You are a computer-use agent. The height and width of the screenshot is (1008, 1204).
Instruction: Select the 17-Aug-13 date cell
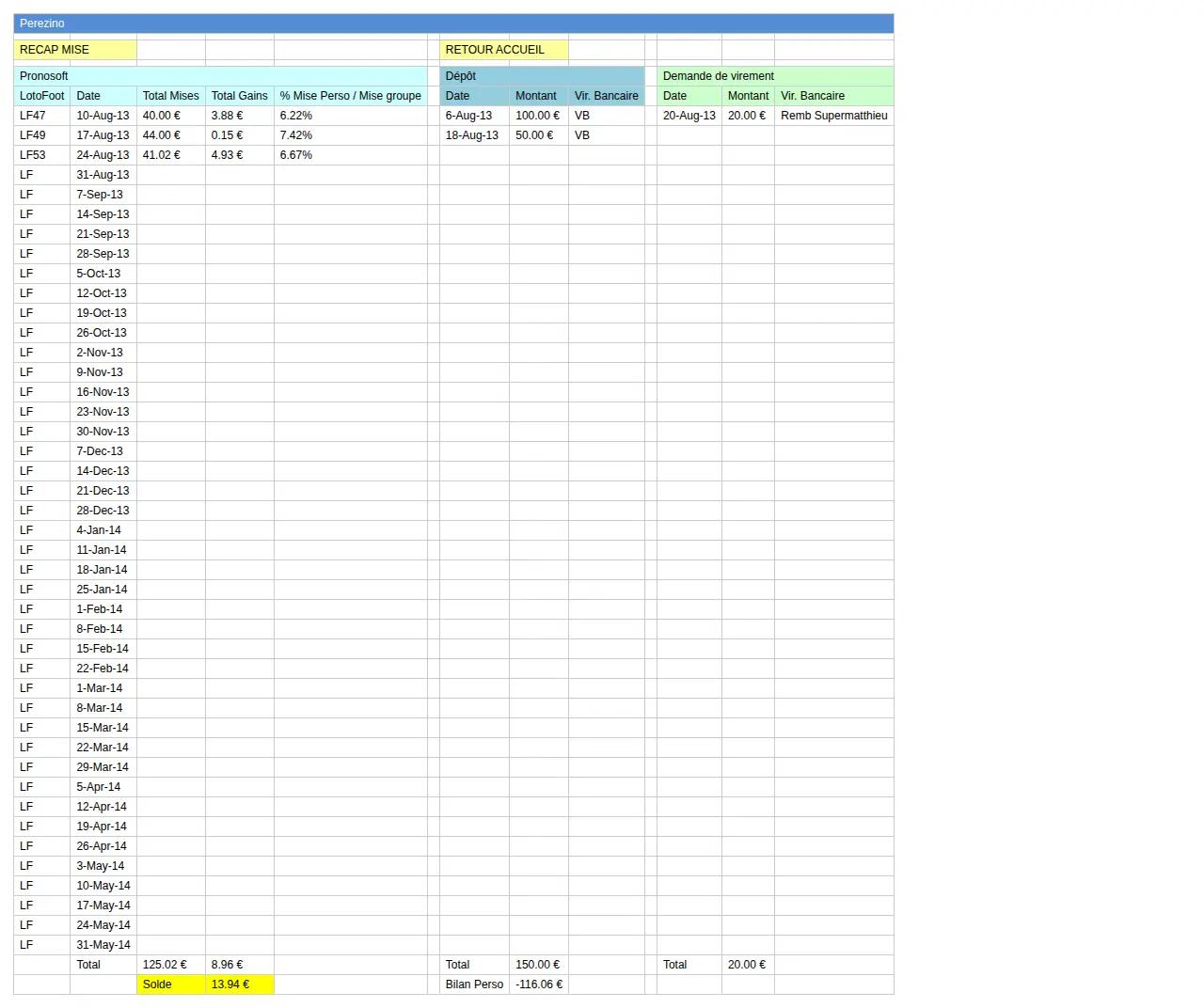103,135
